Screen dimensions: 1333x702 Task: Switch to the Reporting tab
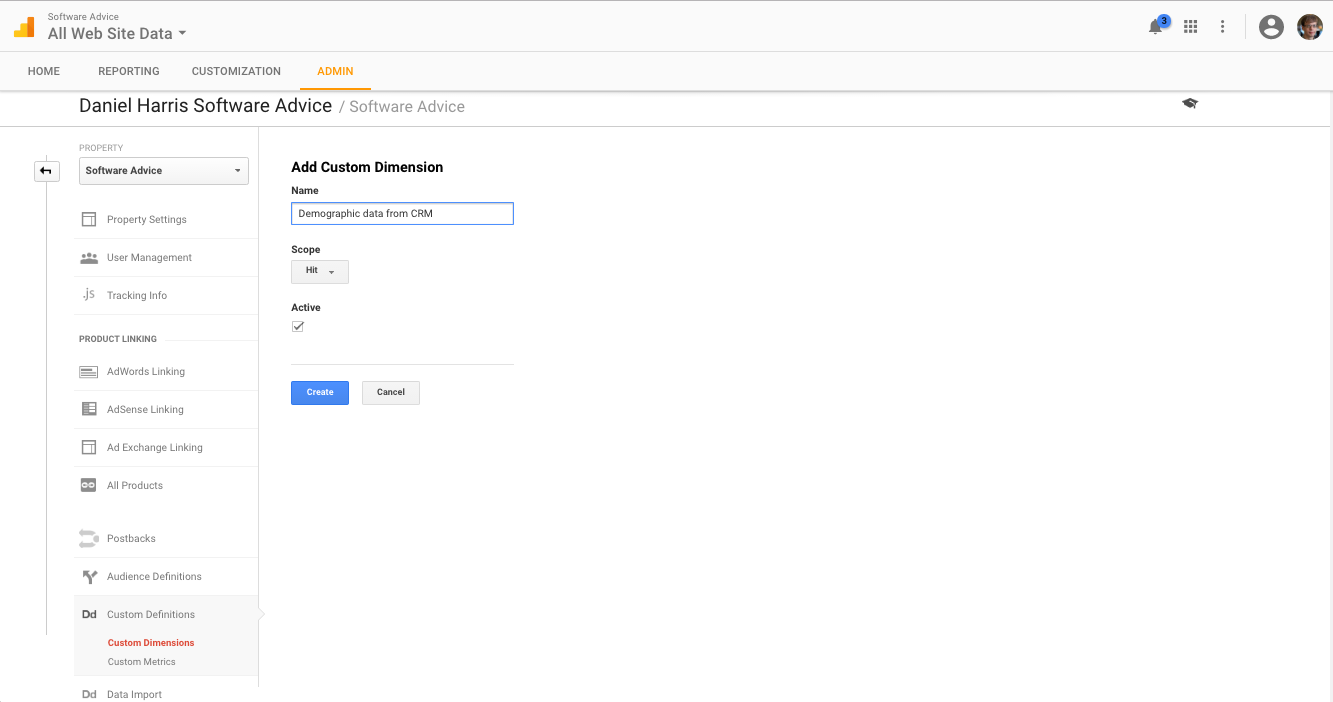pos(129,71)
